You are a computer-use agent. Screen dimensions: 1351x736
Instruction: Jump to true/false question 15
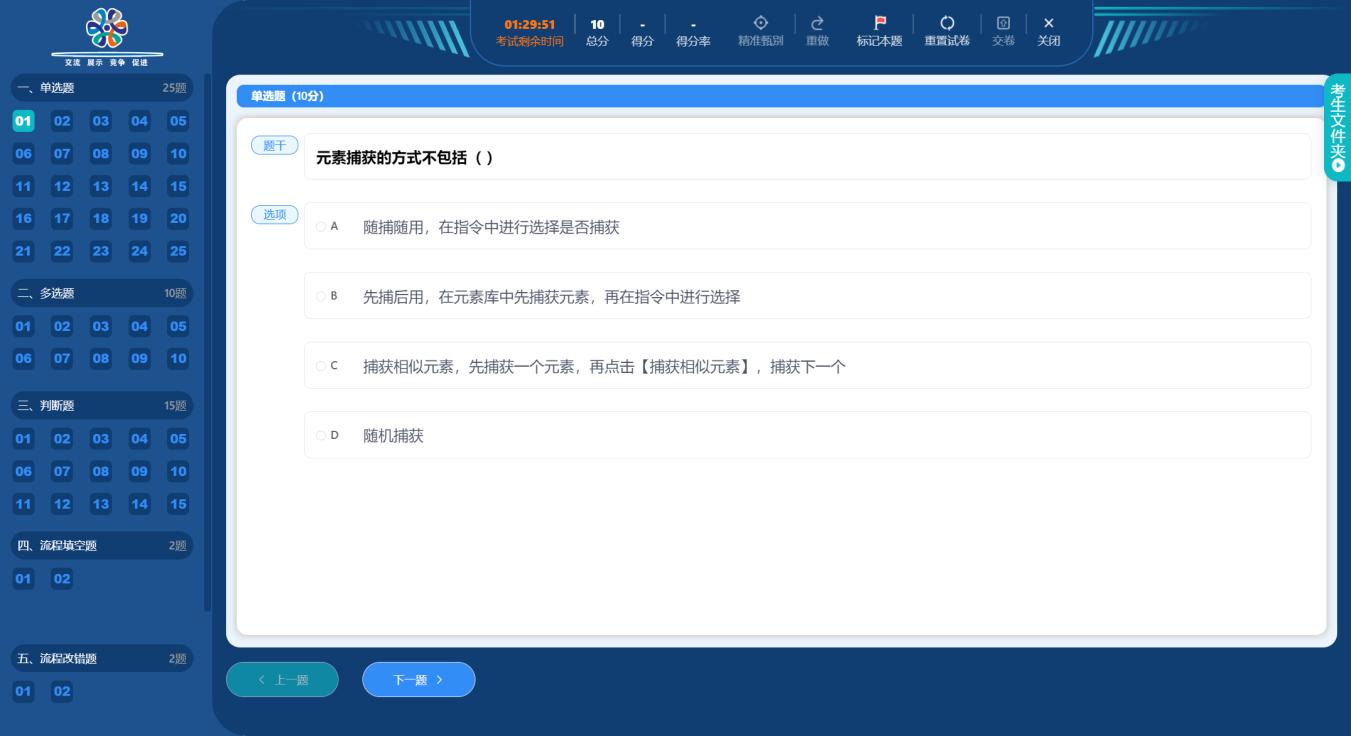pos(178,503)
